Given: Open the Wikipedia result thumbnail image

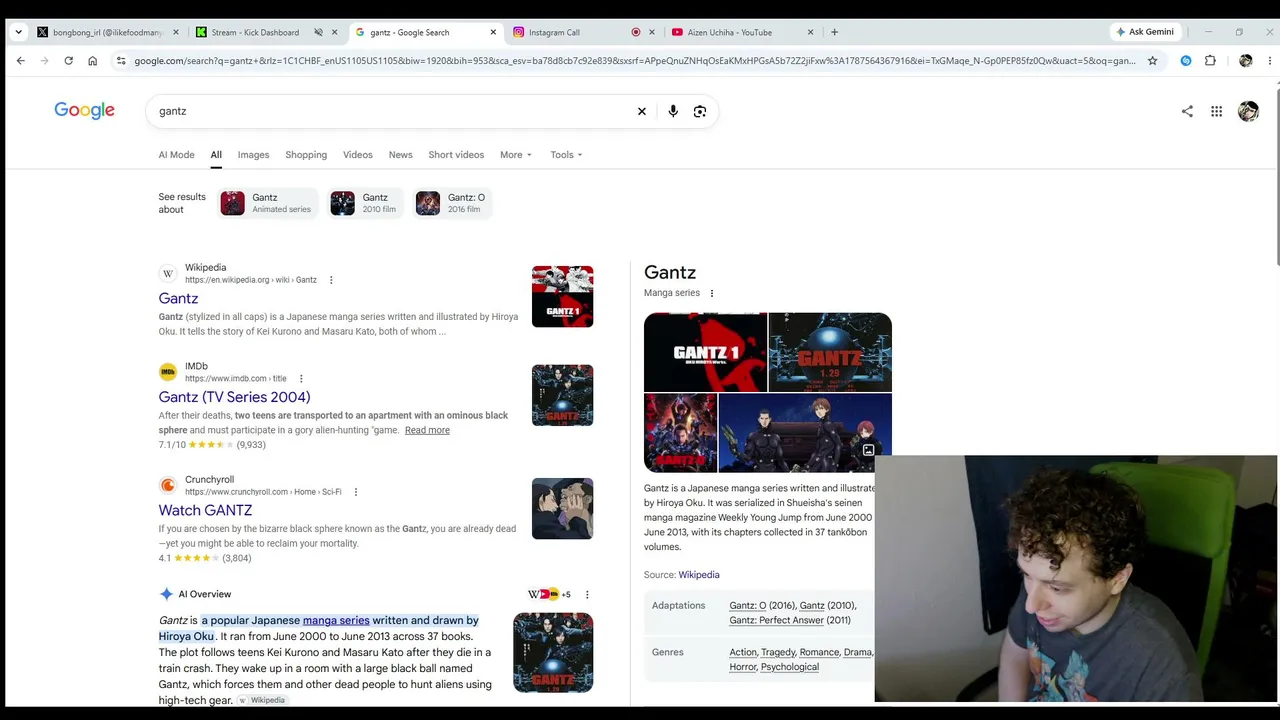Looking at the screenshot, I should (x=562, y=296).
